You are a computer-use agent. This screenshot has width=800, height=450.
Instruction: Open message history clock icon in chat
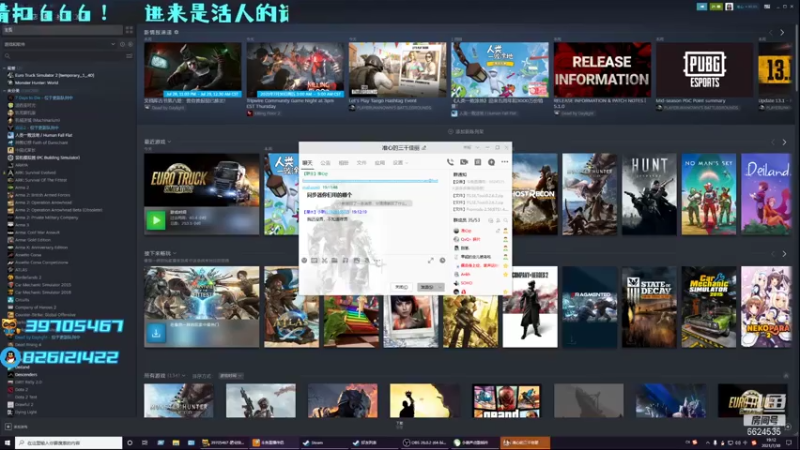[442, 261]
